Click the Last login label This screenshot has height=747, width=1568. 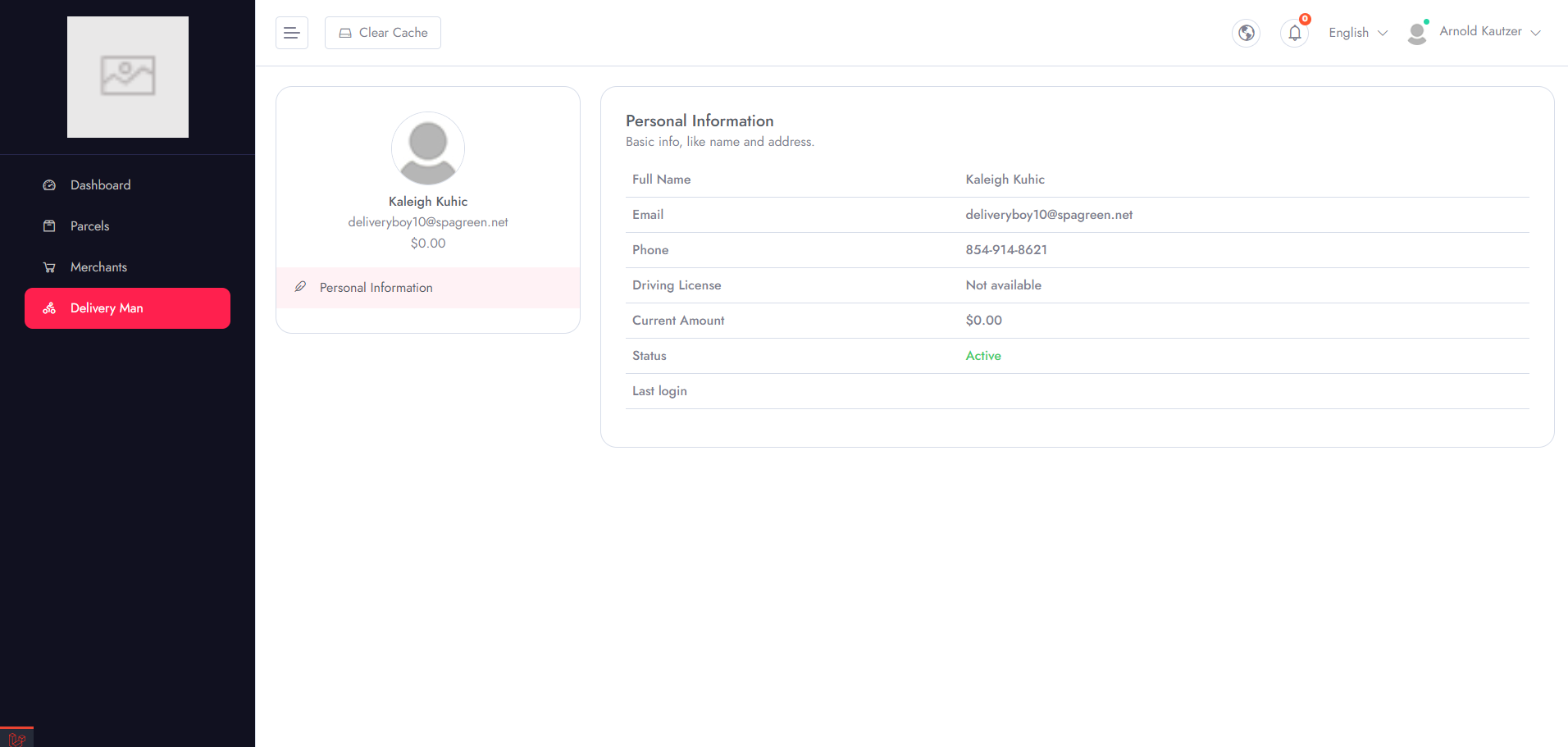(x=659, y=391)
